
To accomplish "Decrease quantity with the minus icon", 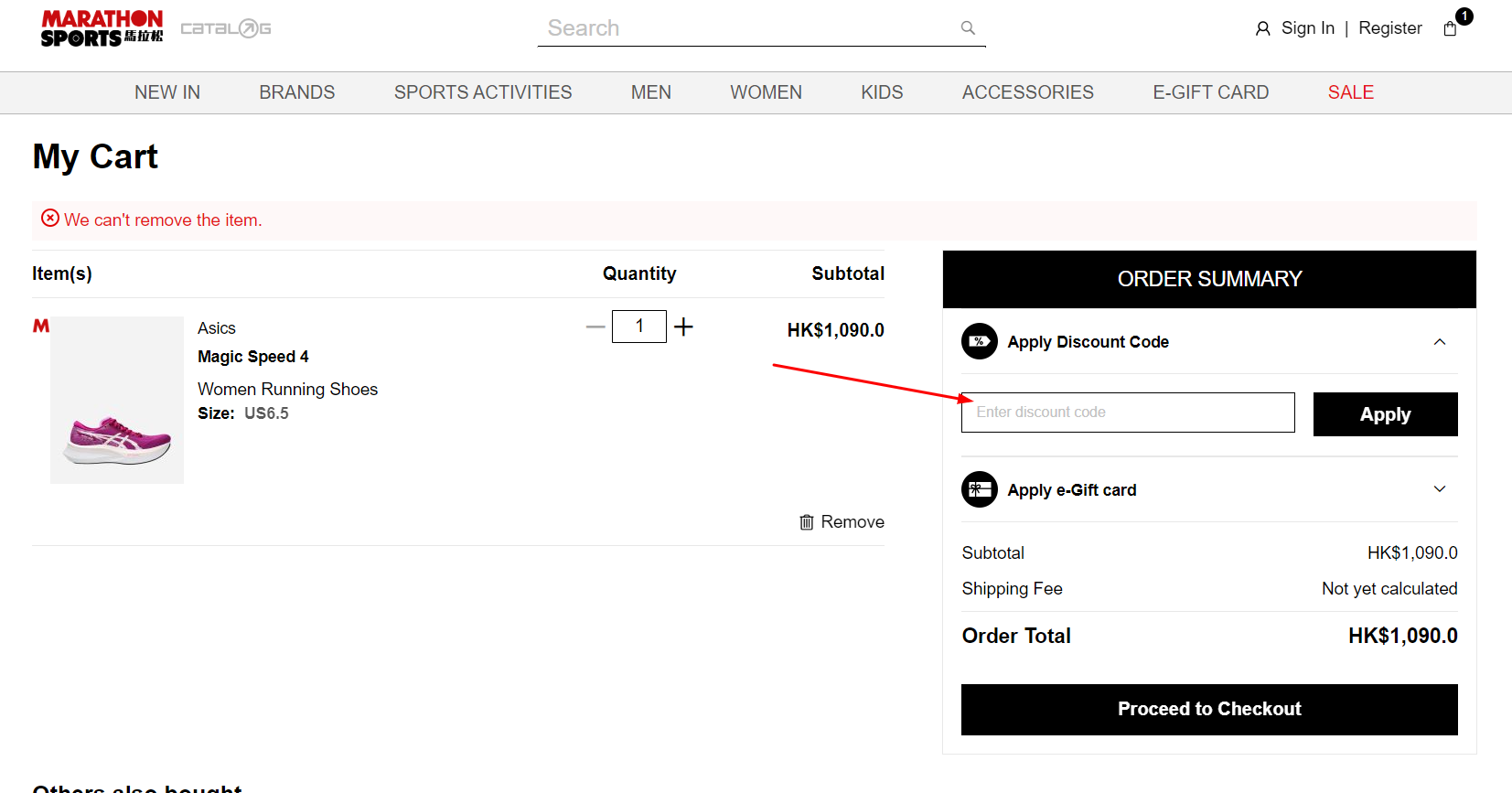I will (595, 327).
